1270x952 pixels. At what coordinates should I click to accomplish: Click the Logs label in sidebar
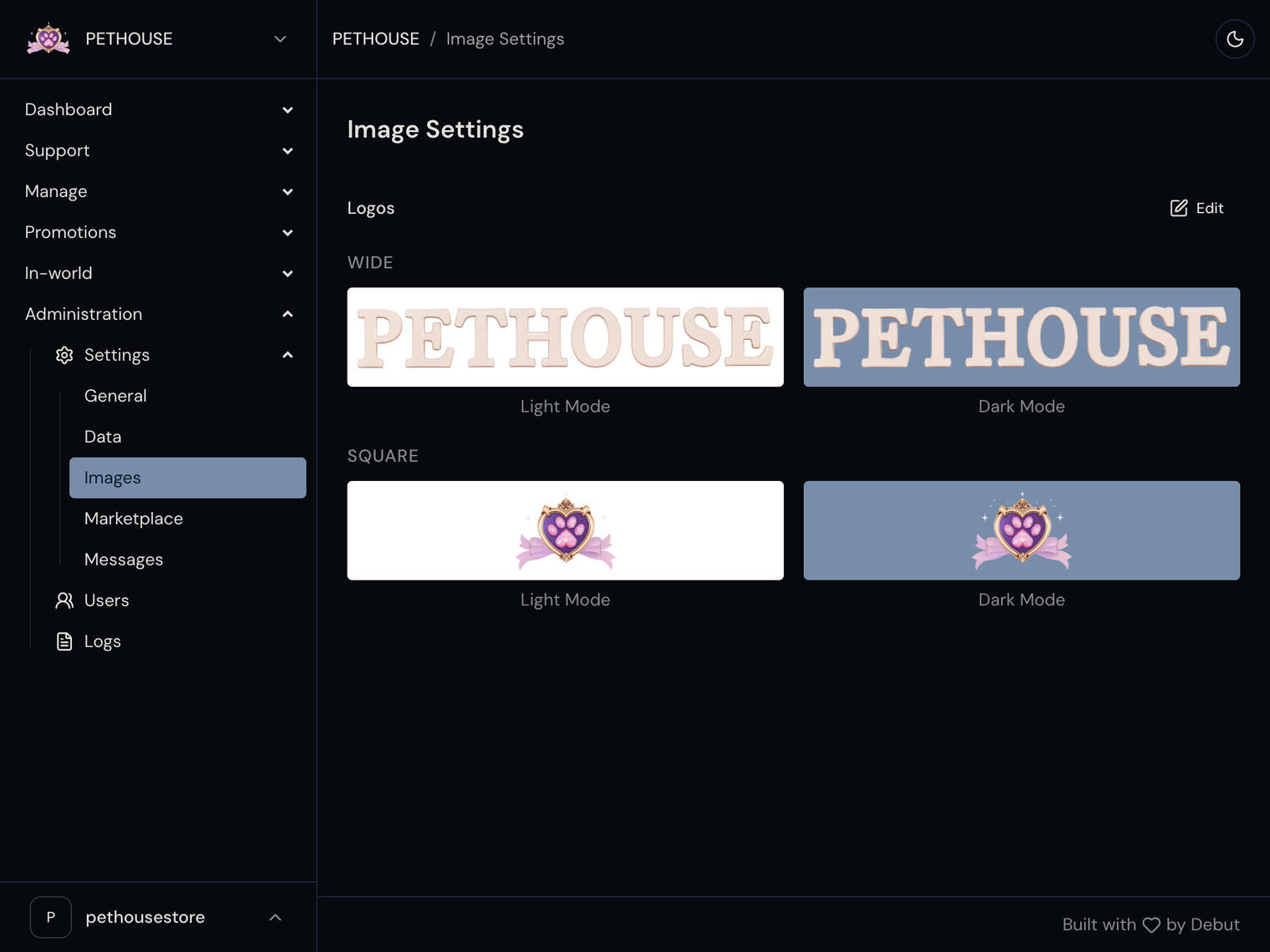tap(103, 641)
